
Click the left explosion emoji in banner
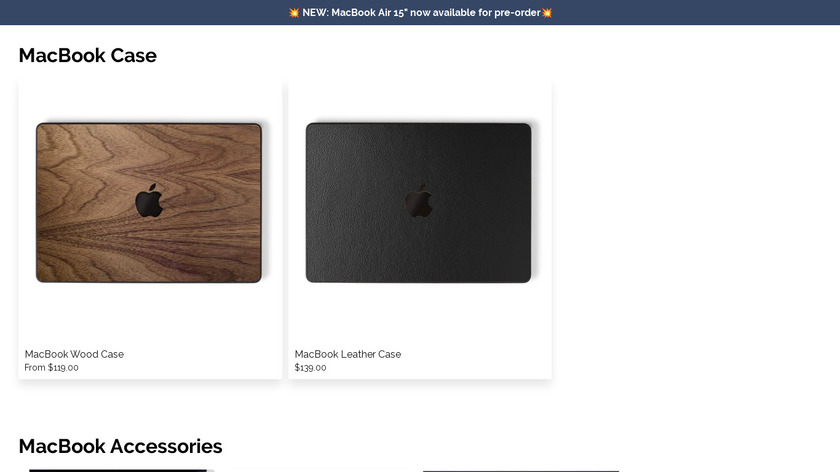tap(294, 12)
